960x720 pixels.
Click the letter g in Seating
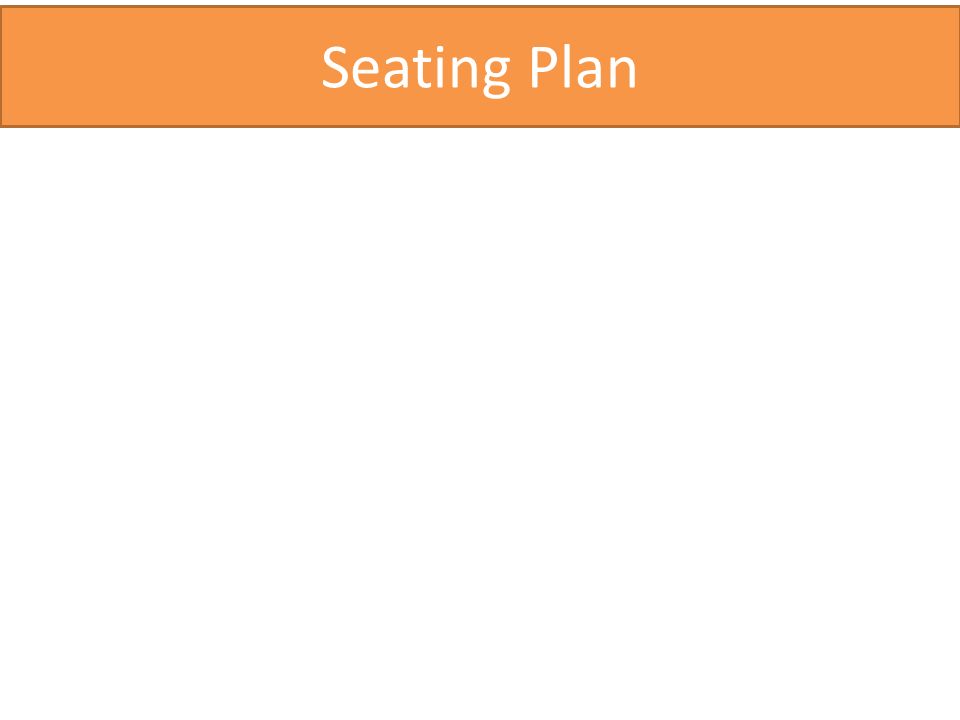497,76
